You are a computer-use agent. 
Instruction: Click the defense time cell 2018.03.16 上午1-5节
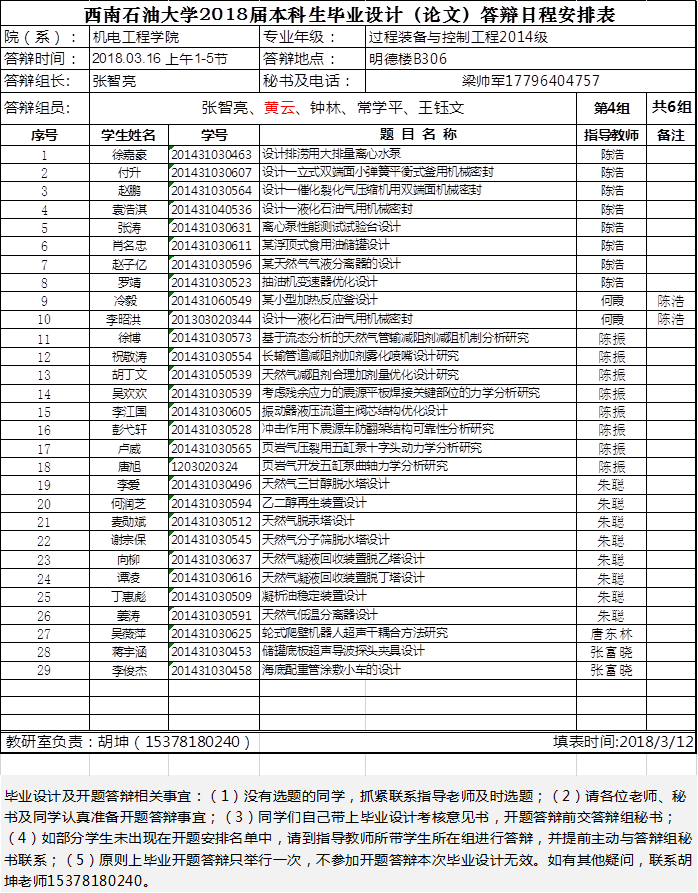pyautogui.click(x=174, y=59)
